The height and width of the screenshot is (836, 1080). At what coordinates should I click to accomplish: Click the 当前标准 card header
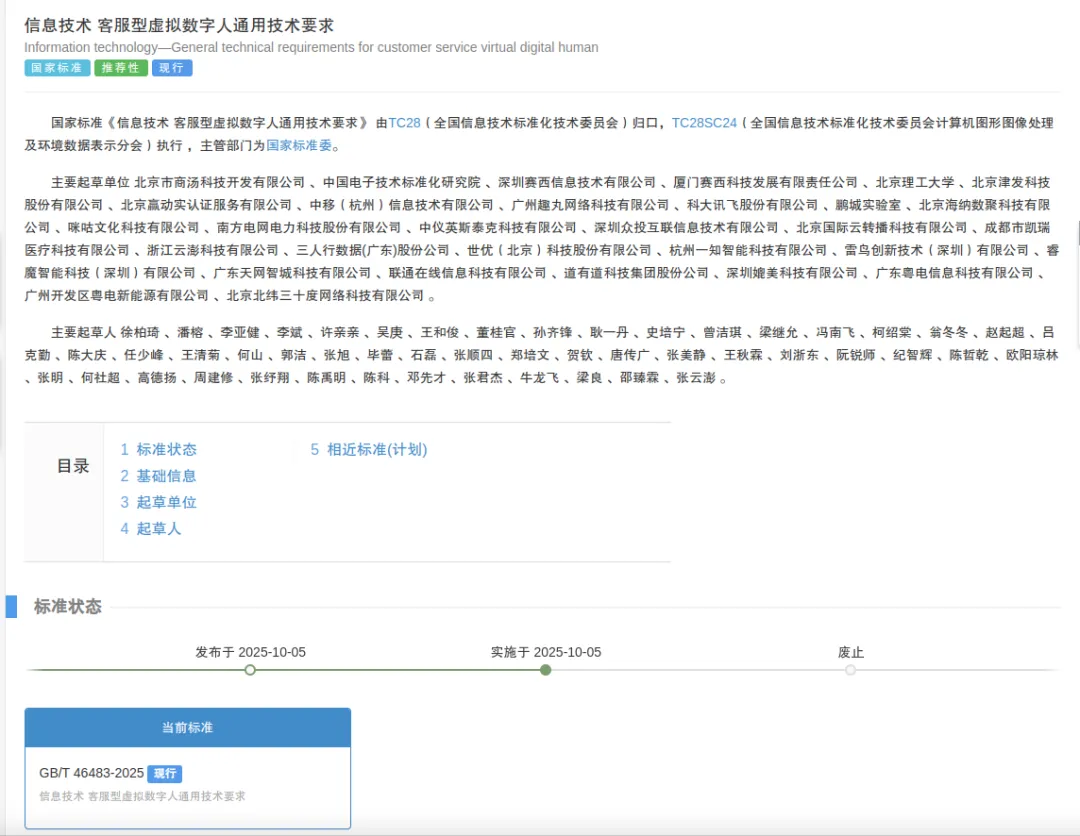(x=187, y=727)
